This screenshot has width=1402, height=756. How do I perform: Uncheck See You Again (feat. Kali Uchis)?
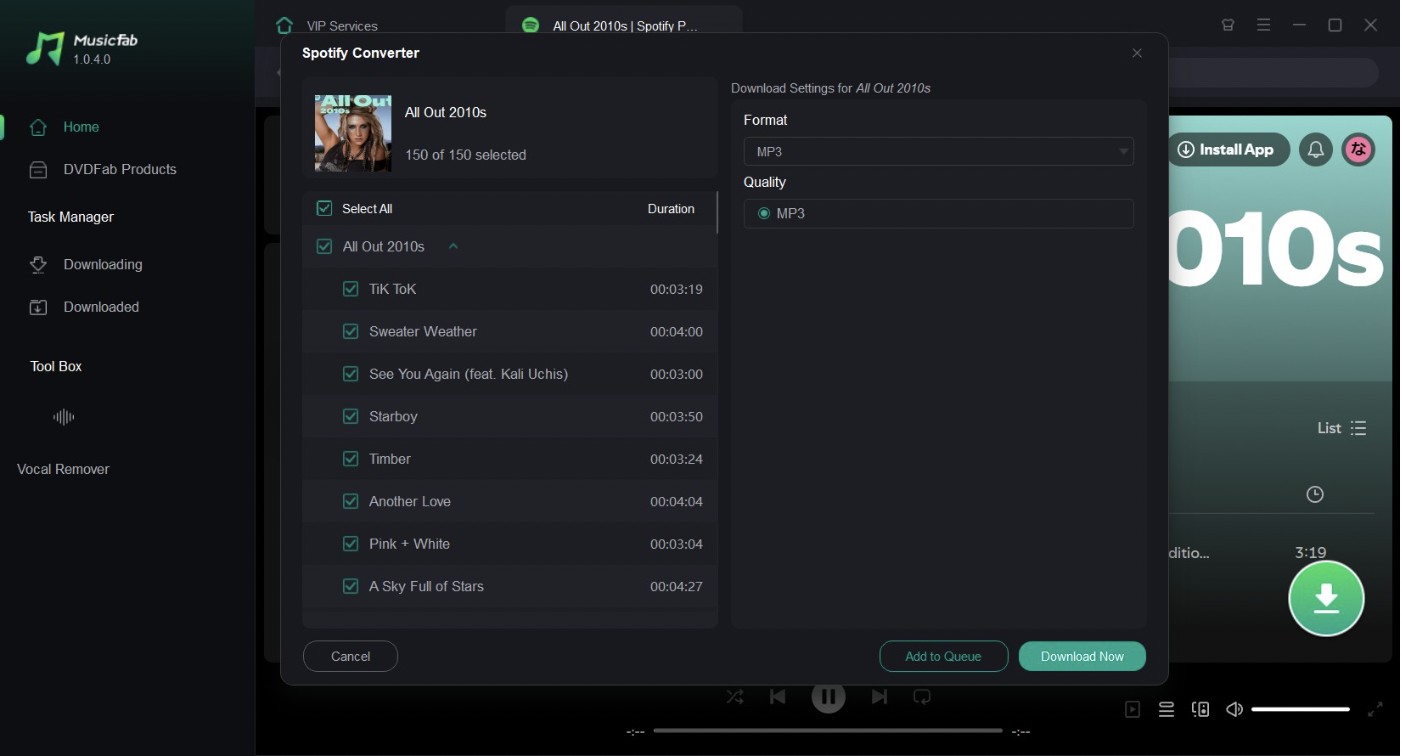click(x=350, y=374)
